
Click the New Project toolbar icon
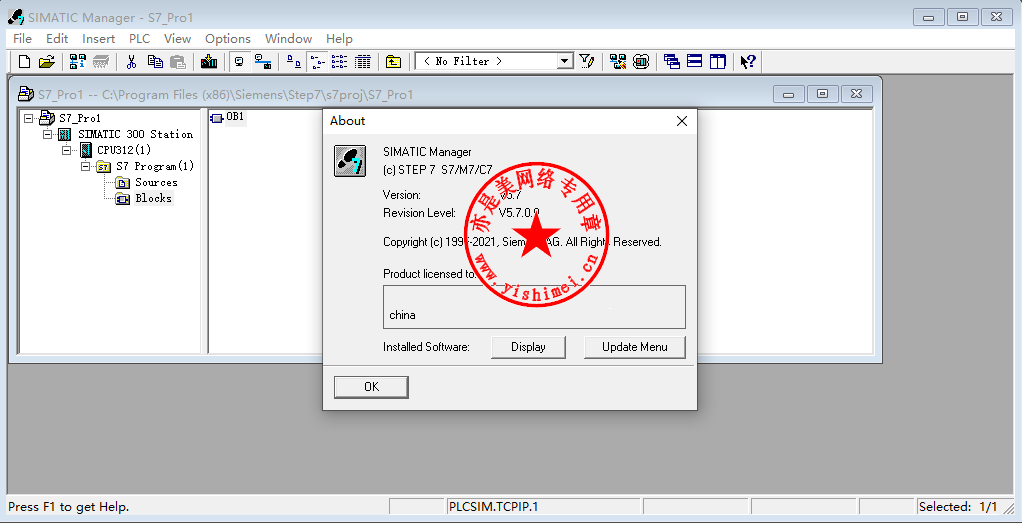pyautogui.click(x=24, y=62)
